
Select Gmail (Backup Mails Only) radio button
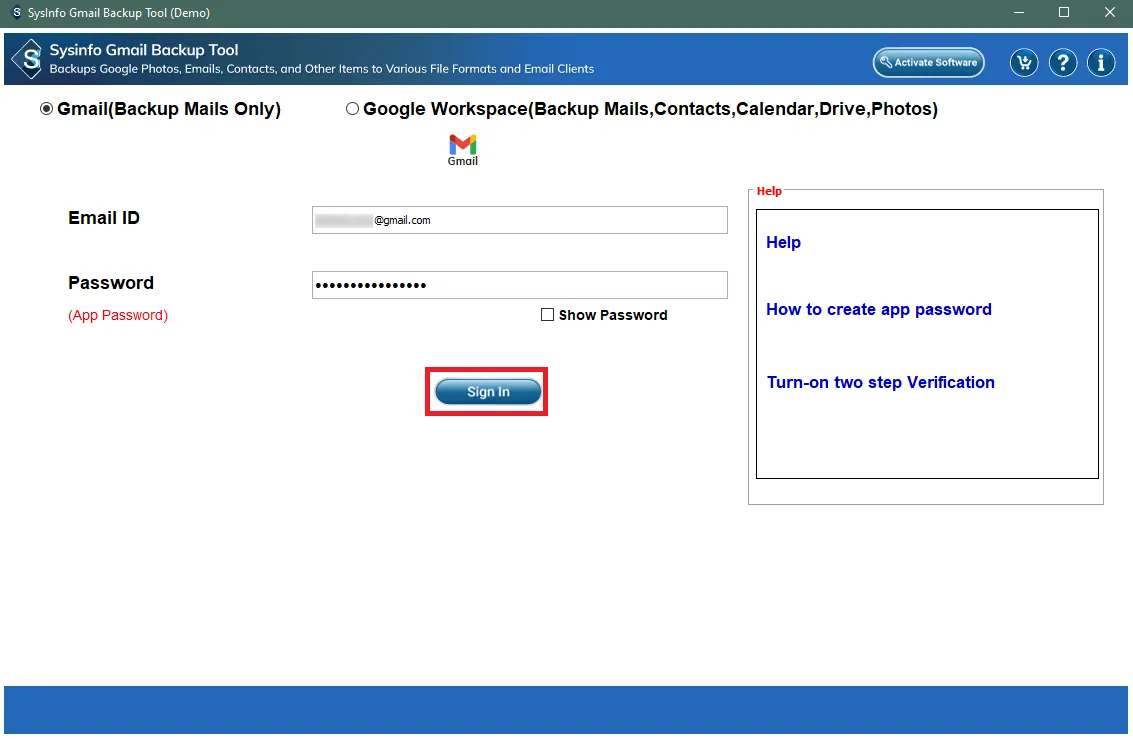(x=46, y=109)
